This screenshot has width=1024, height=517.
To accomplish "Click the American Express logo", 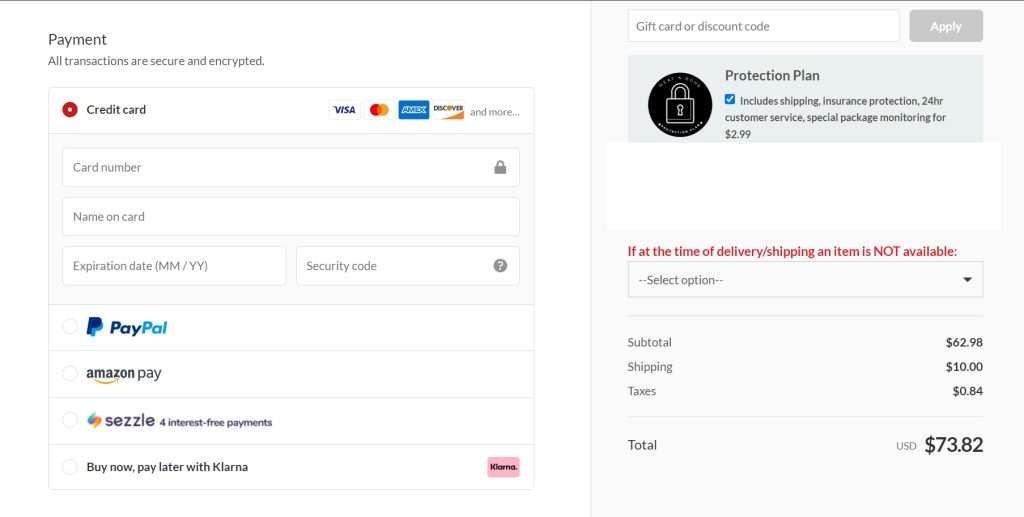I will 413,110.
